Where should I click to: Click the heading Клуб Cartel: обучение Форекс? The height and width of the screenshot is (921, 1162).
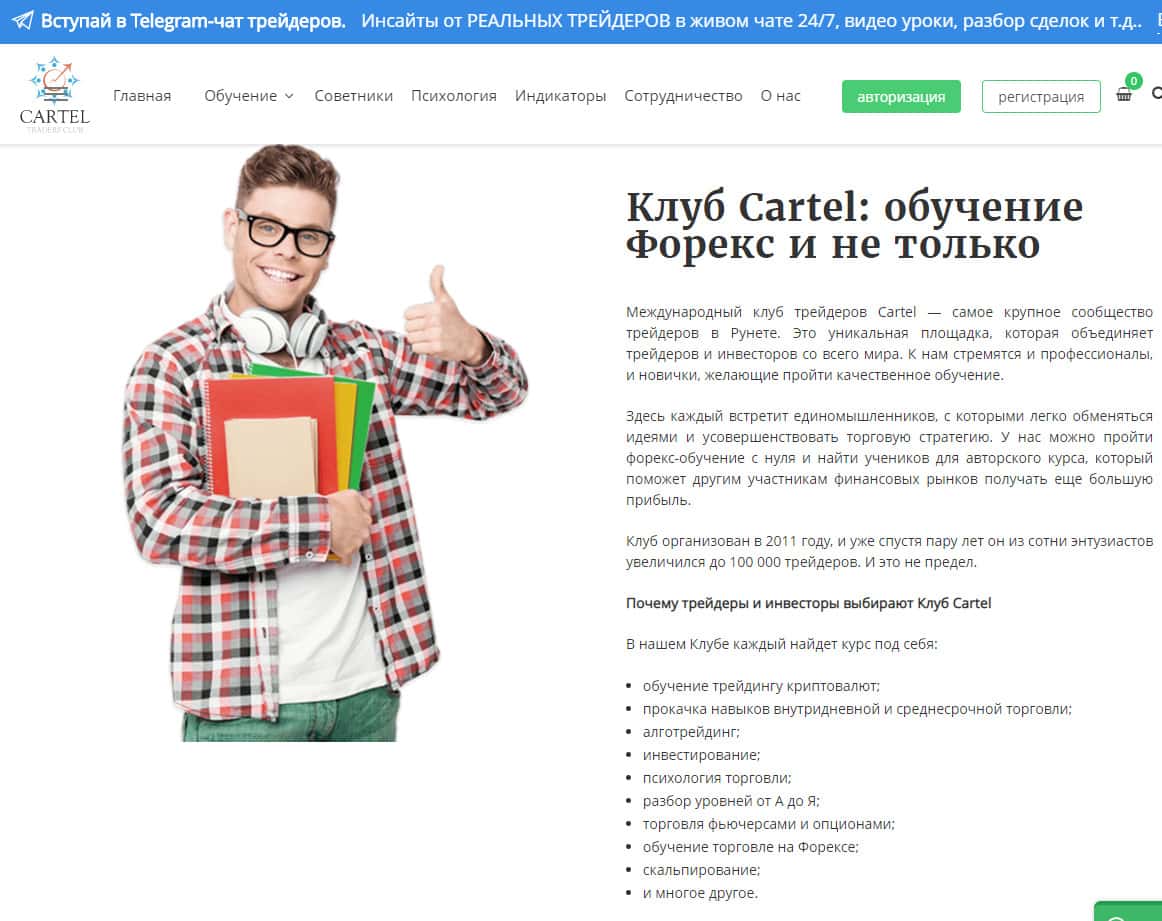pyautogui.click(x=854, y=225)
